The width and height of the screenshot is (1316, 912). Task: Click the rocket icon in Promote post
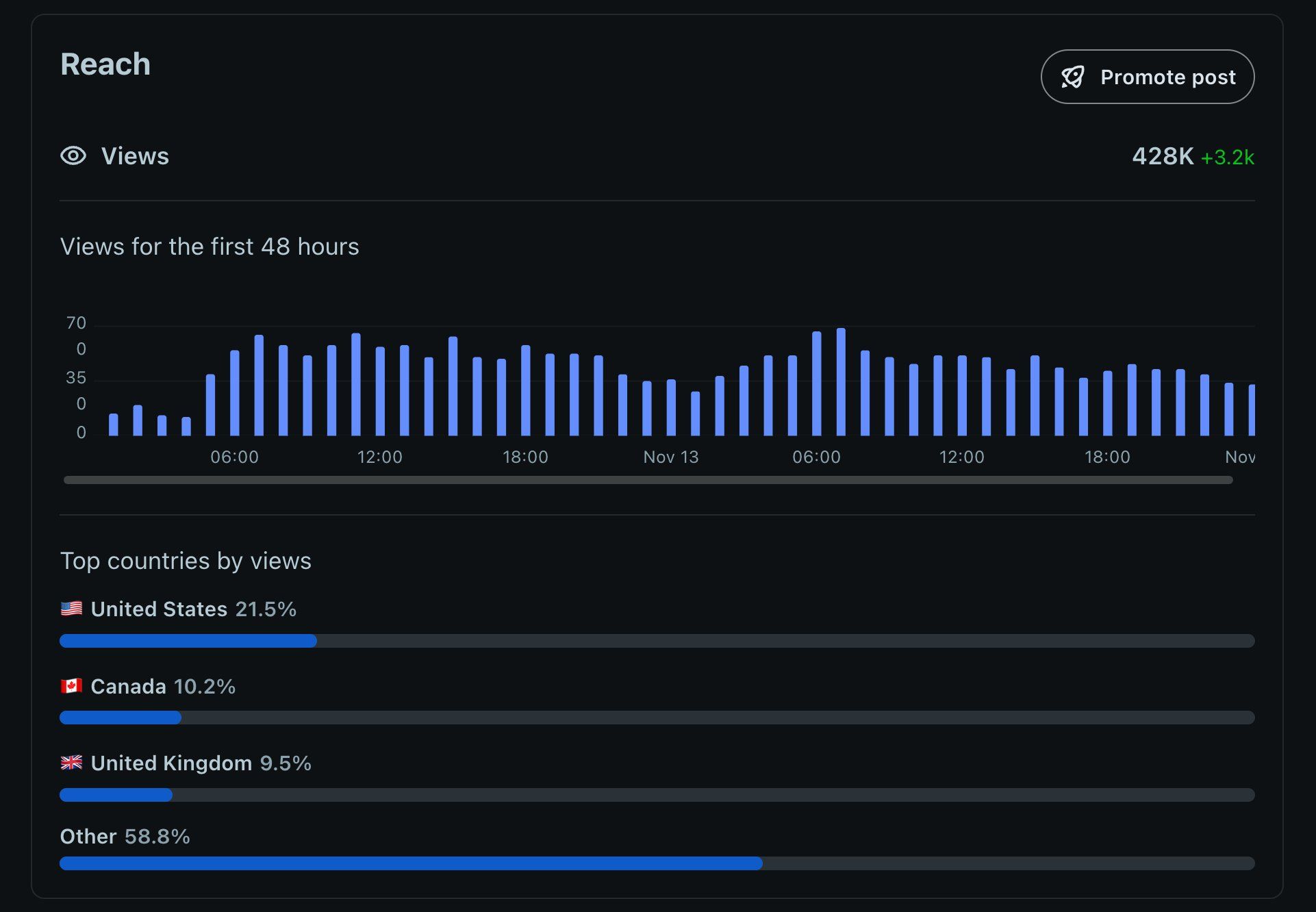[x=1072, y=77]
